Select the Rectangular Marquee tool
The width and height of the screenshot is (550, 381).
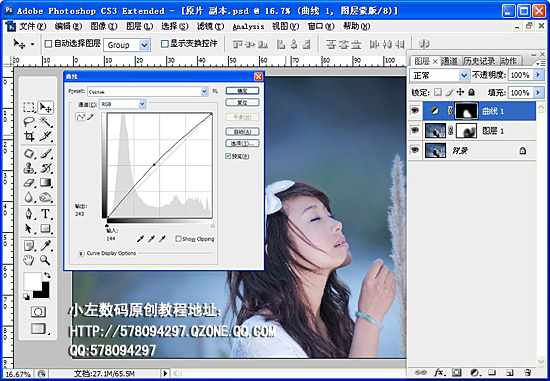(29, 107)
